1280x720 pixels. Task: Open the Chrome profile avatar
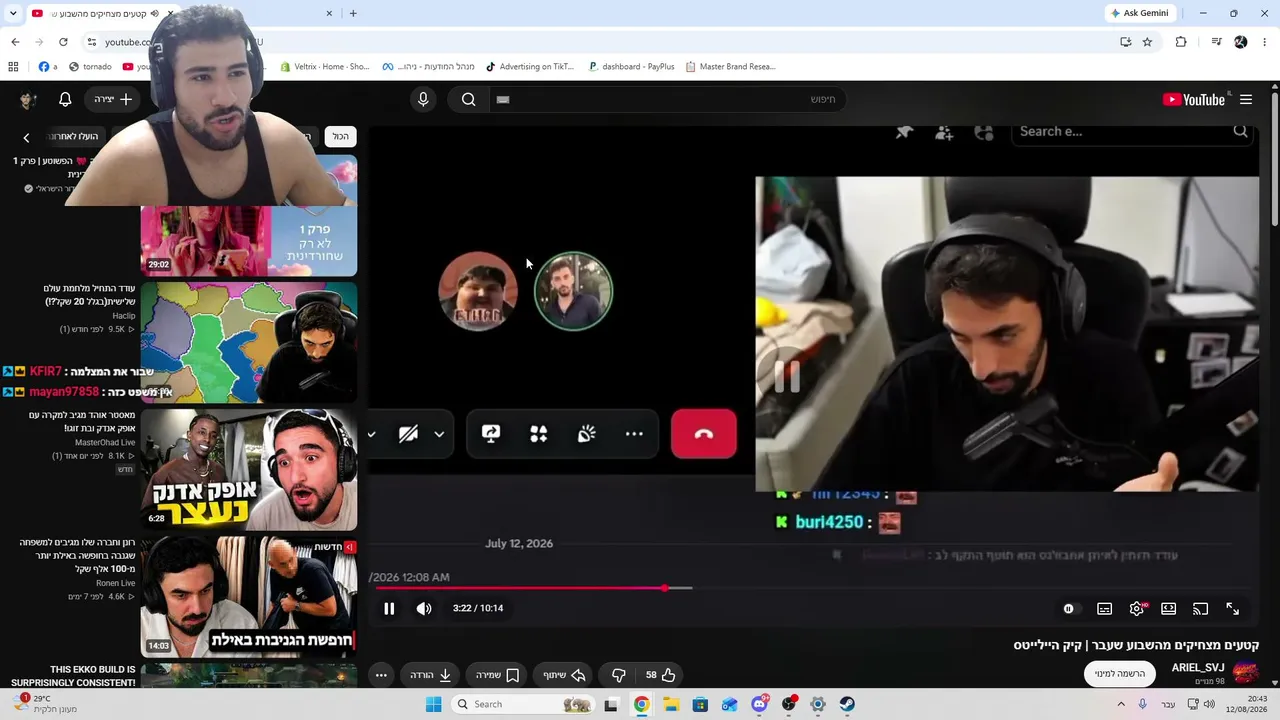point(1241,42)
